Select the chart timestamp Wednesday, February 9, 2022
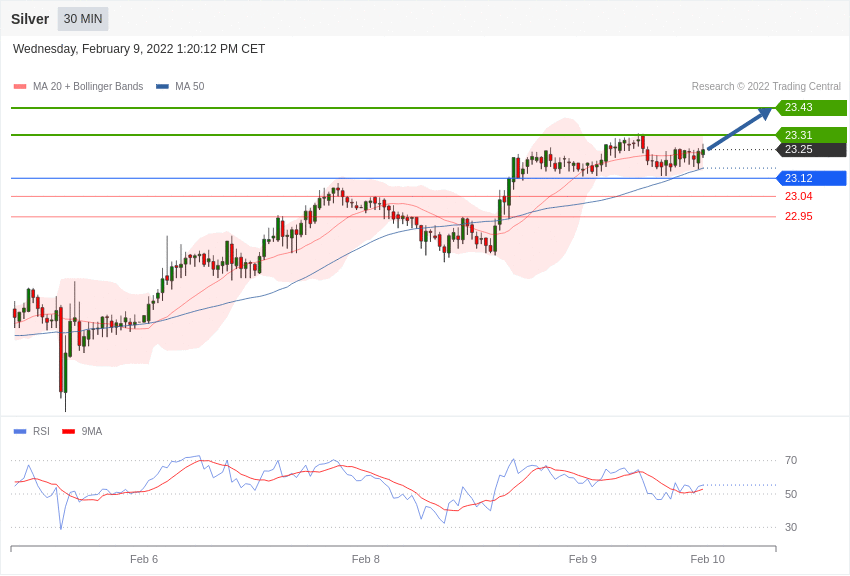Image resolution: width=850 pixels, height=576 pixels. pos(139,49)
